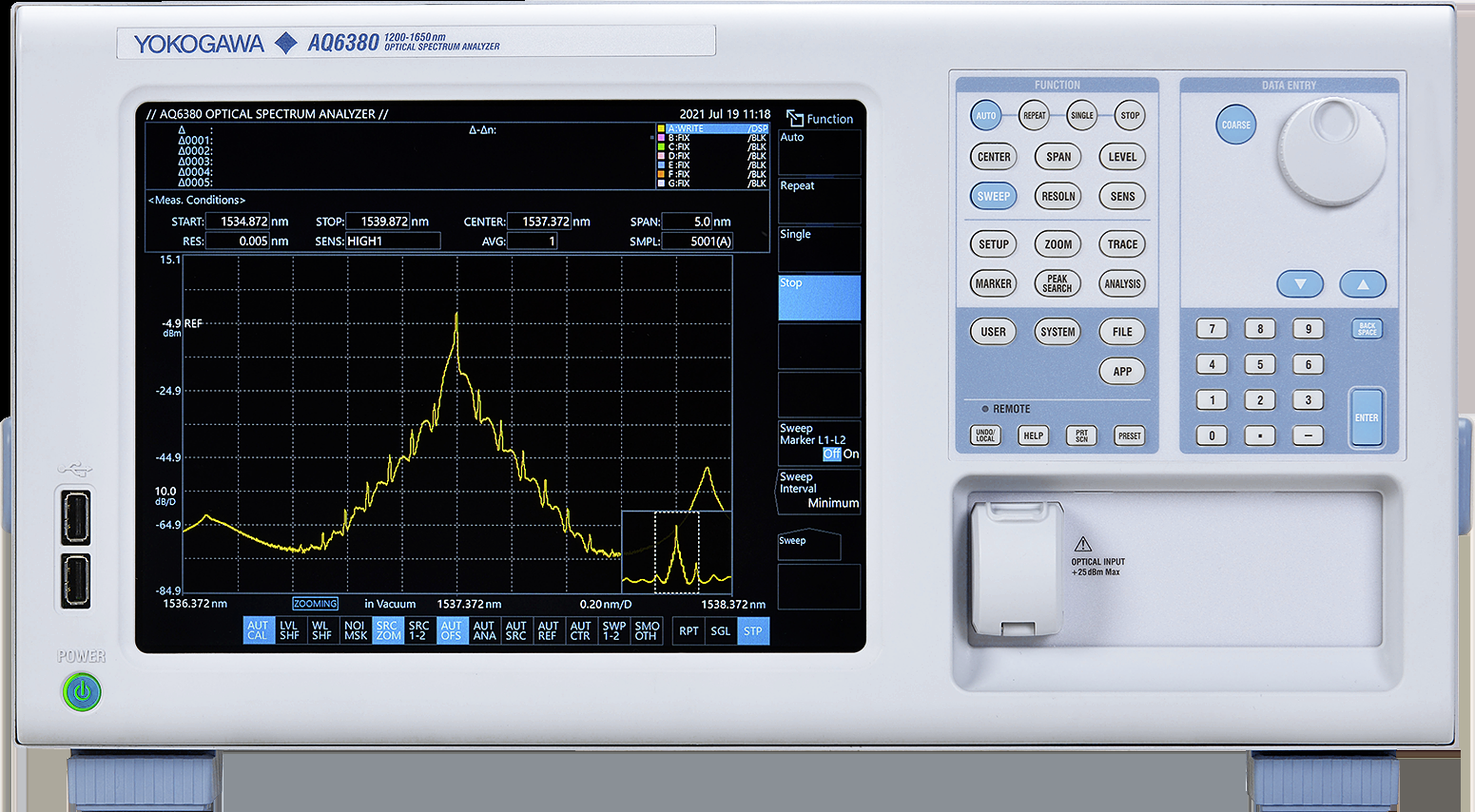
Task: Push the TRACE function key
Action: [x=1122, y=244]
